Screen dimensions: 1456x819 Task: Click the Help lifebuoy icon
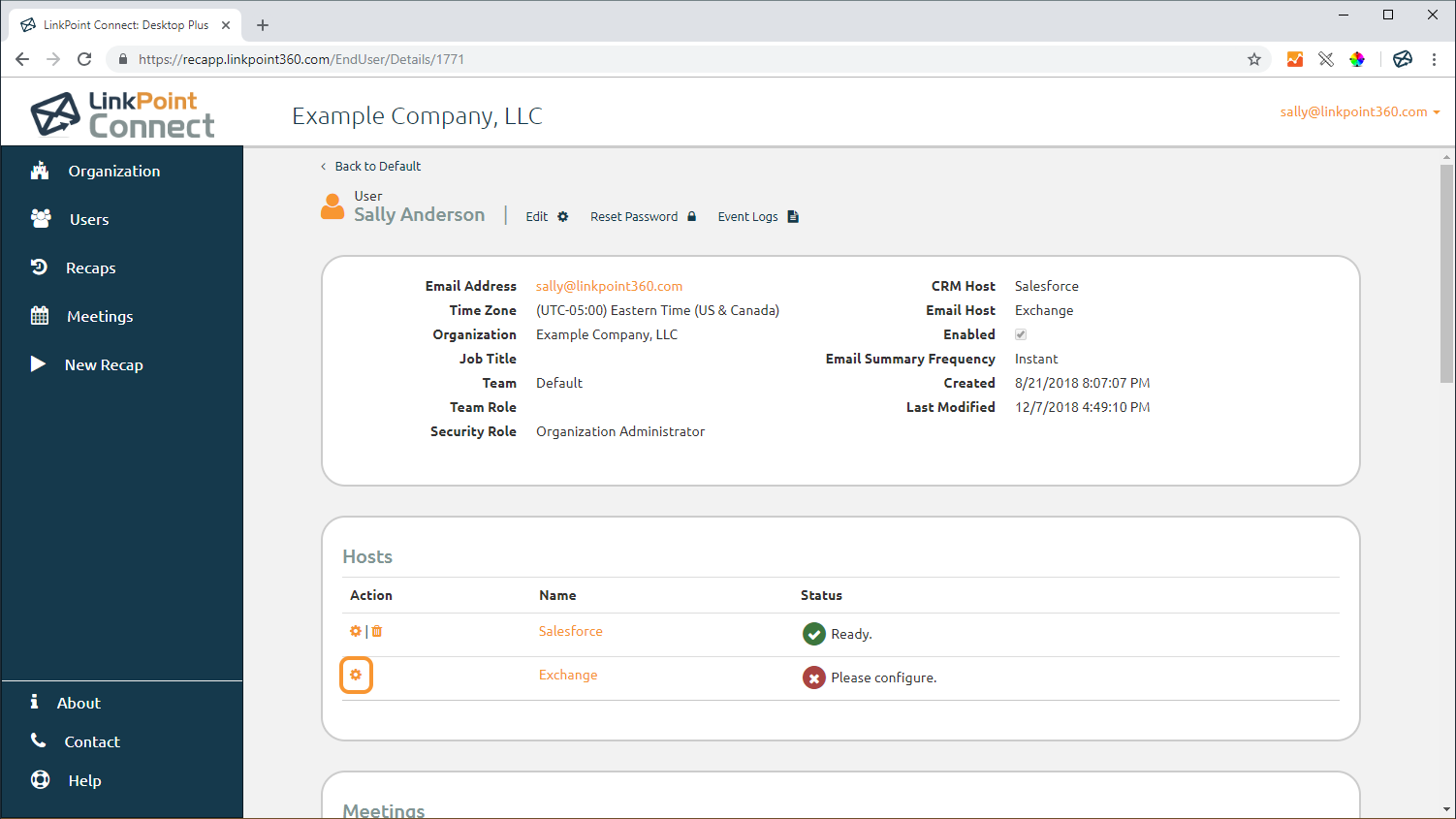40,779
